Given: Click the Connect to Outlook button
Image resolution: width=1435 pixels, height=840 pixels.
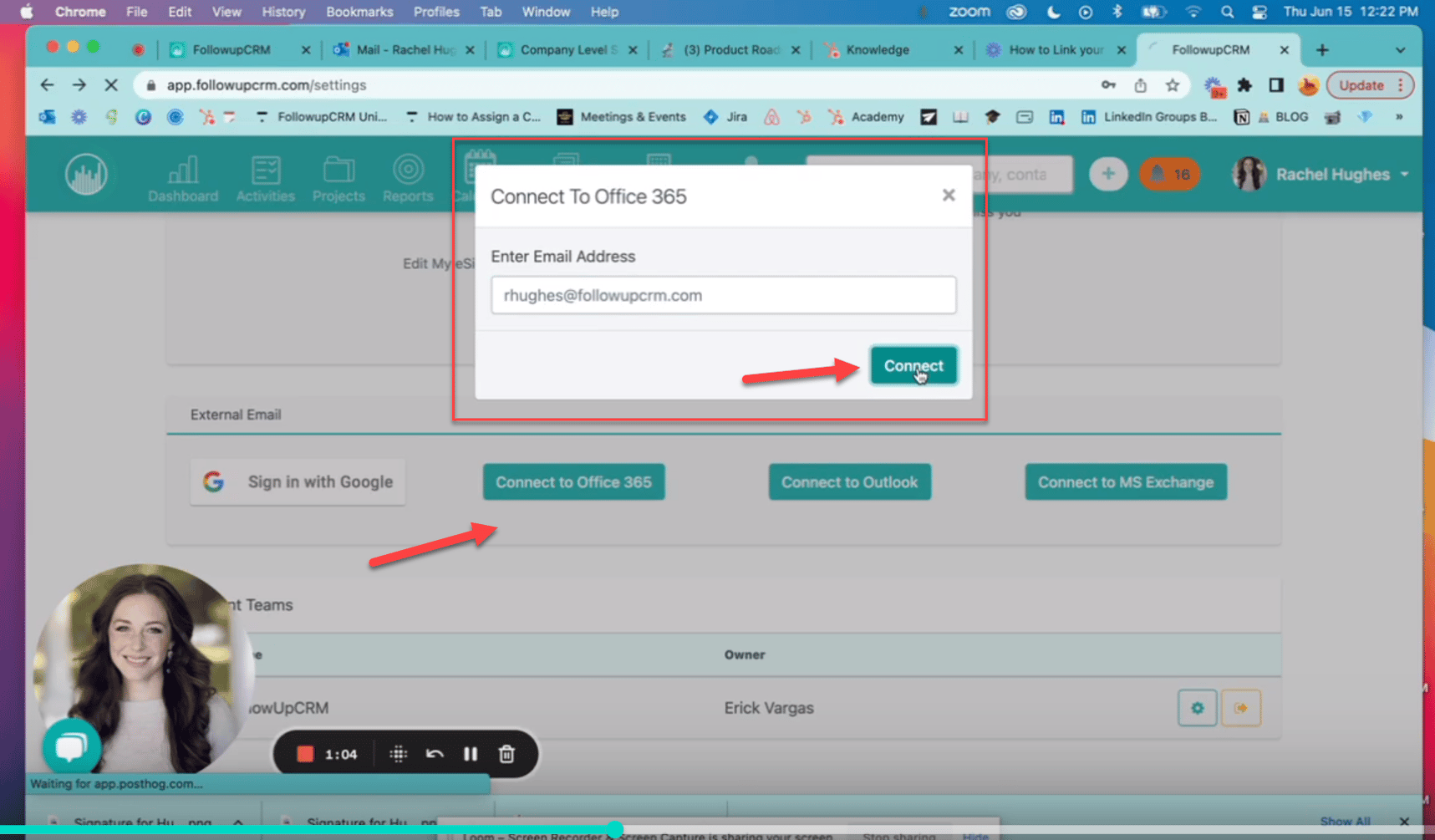Looking at the screenshot, I should pos(849,481).
